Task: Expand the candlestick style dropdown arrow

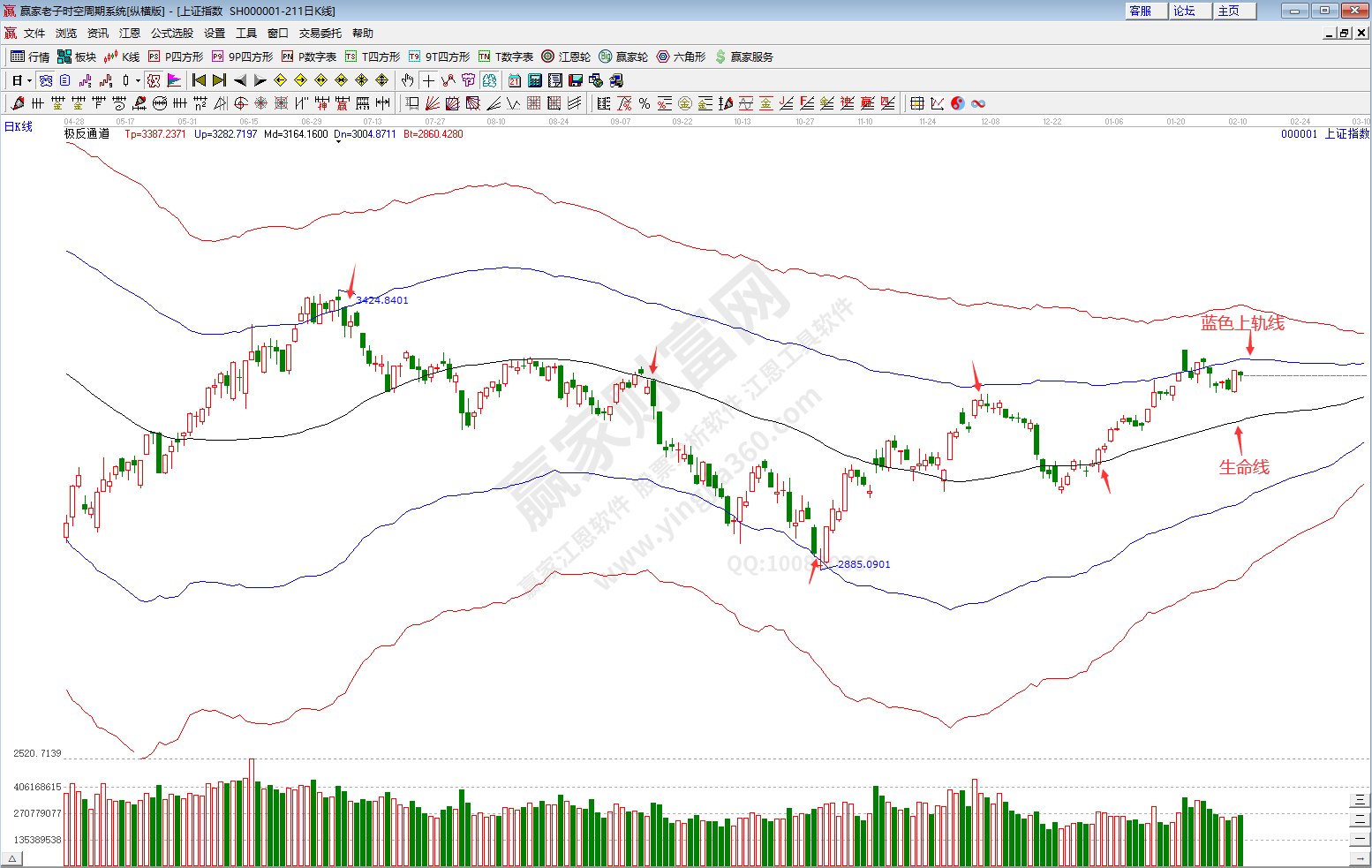Action: click(x=138, y=80)
